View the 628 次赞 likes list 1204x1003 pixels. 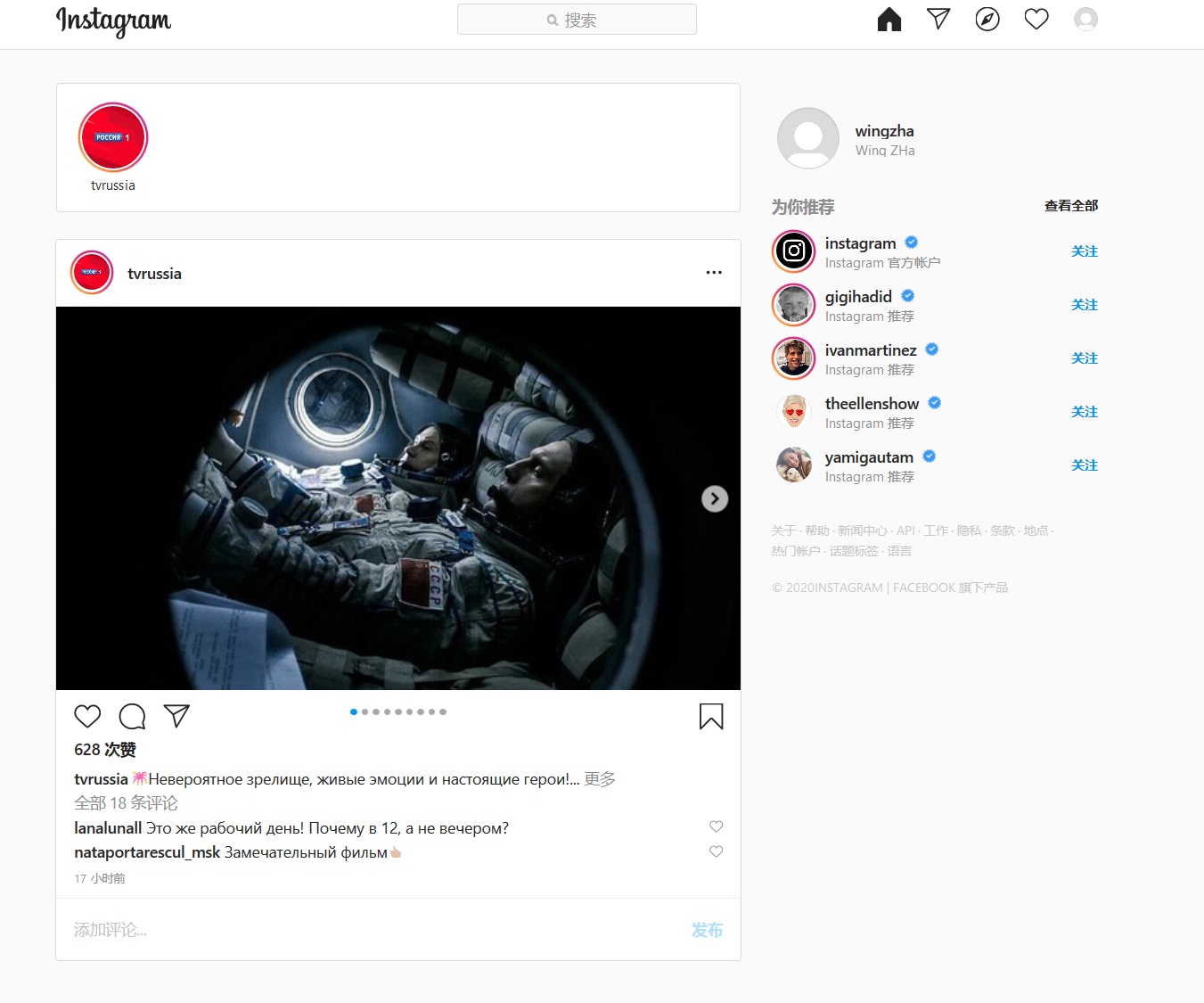(x=105, y=750)
